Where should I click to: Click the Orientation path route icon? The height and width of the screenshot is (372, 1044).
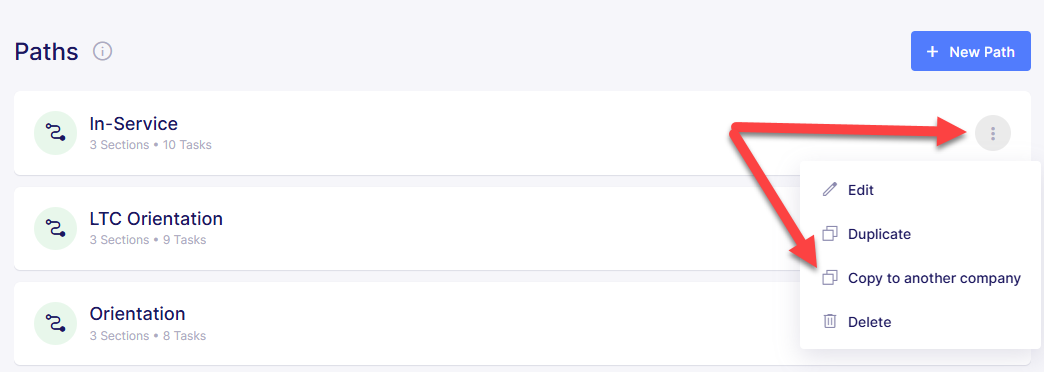pyautogui.click(x=56, y=323)
